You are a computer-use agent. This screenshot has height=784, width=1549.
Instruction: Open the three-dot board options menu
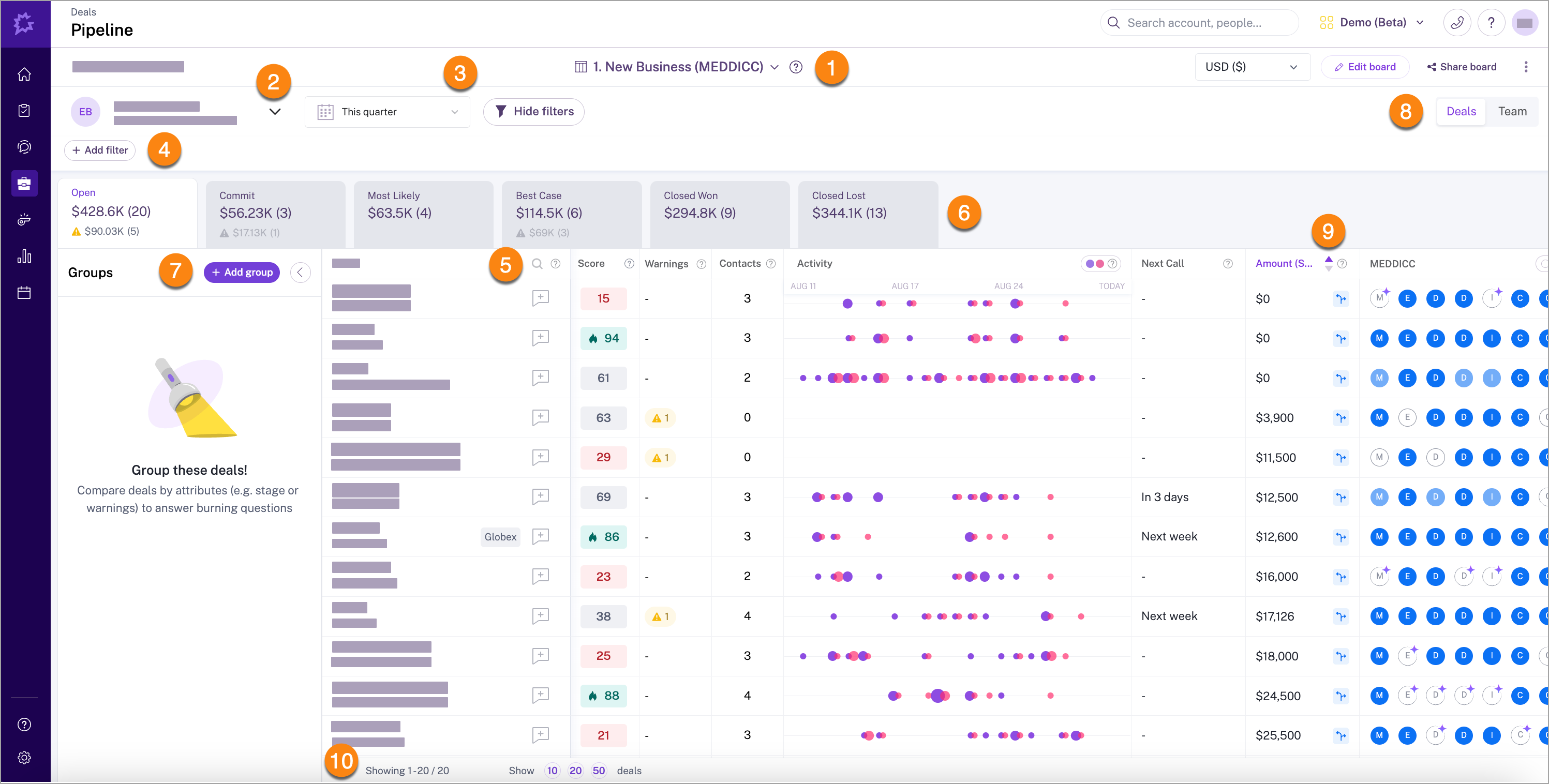[x=1526, y=67]
